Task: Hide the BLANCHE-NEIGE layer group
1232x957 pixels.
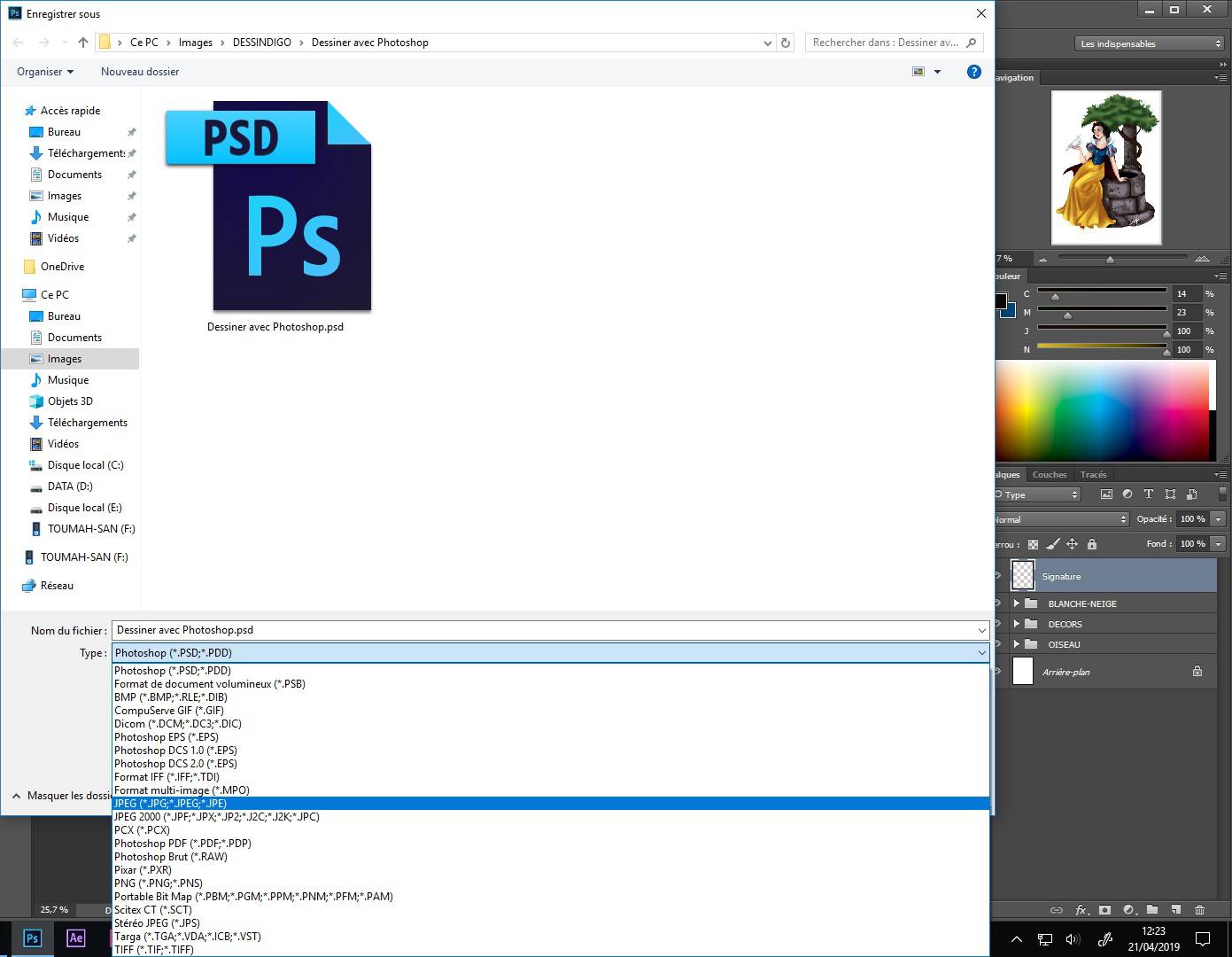Action: [x=998, y=603]
